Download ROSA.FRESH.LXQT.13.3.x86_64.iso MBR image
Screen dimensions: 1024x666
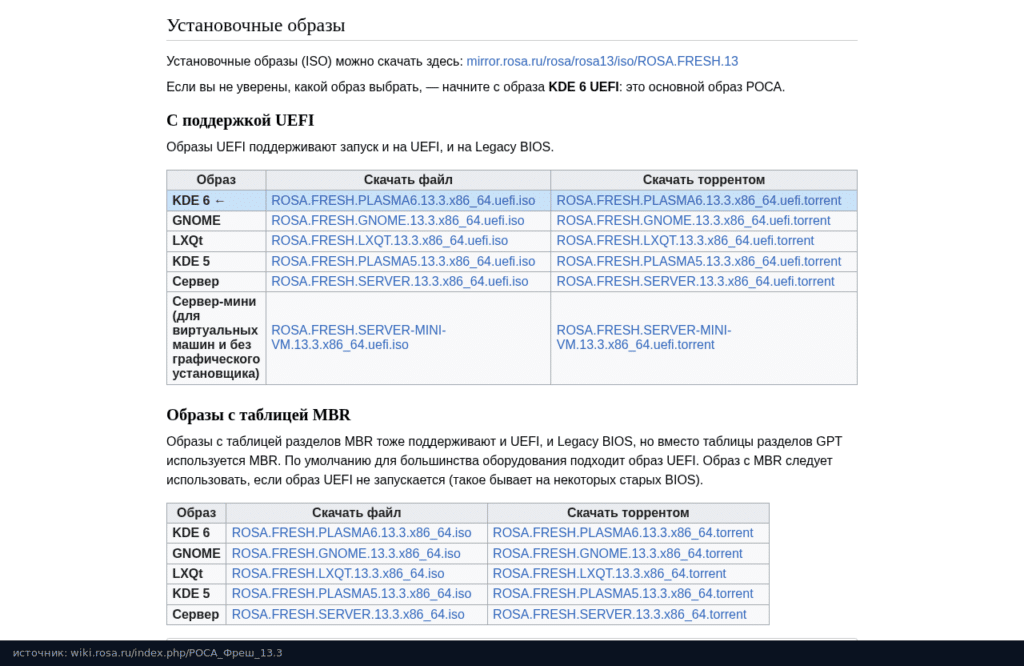pos(338,574)
